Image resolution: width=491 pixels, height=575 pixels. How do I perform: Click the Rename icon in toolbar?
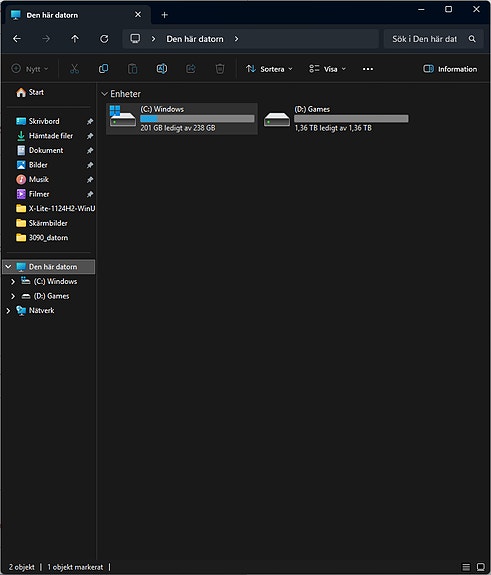pyautogui.click(x=162, y=69)
